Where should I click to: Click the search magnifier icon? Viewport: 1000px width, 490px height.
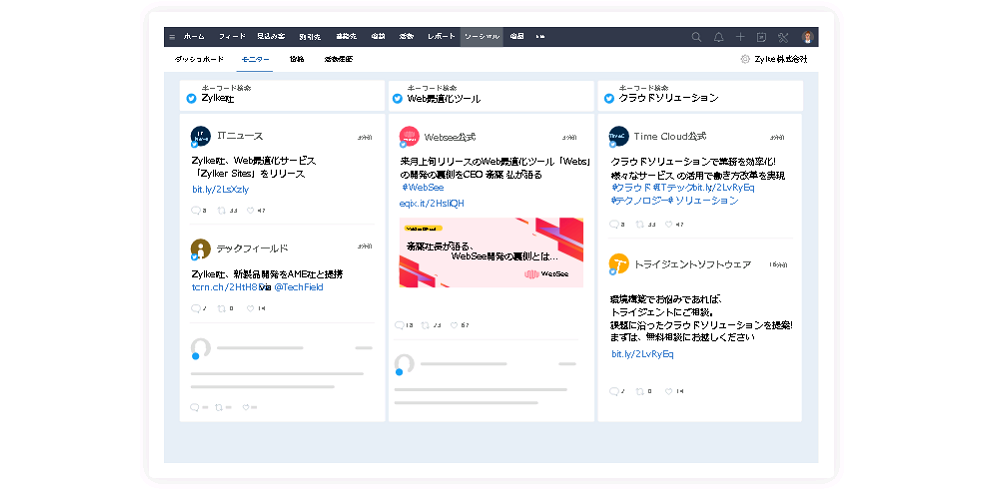point(696,37)
